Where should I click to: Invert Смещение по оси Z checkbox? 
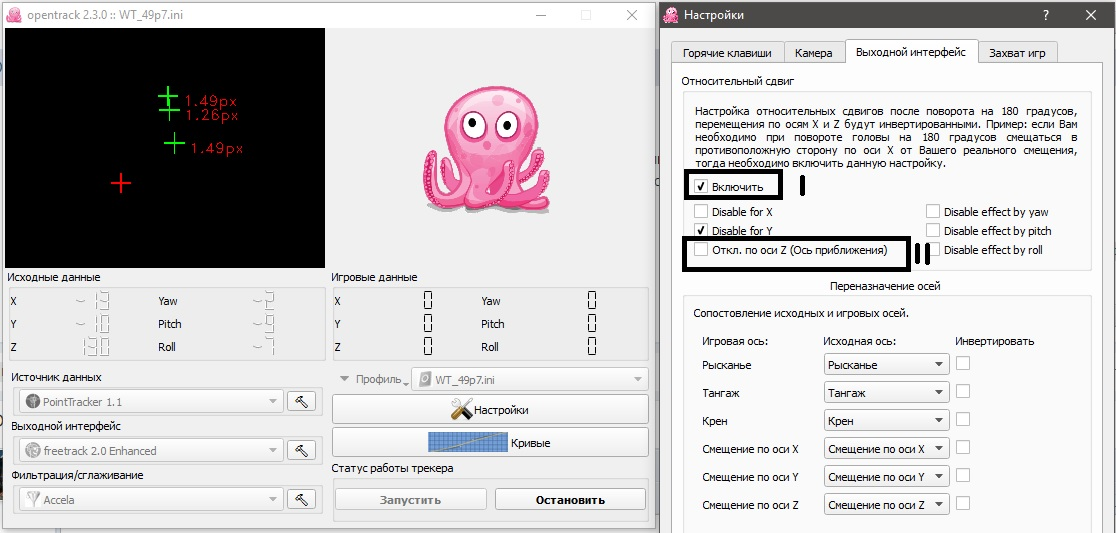pos(963,503)
